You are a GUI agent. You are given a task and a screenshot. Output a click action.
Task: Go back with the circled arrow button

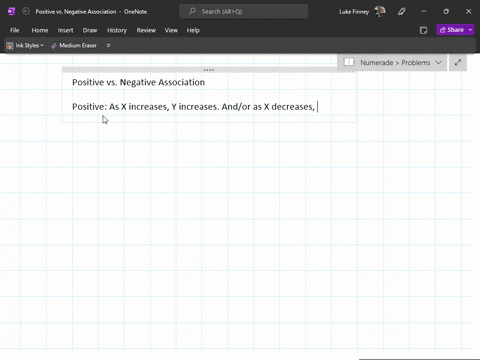tap(26, 11)
